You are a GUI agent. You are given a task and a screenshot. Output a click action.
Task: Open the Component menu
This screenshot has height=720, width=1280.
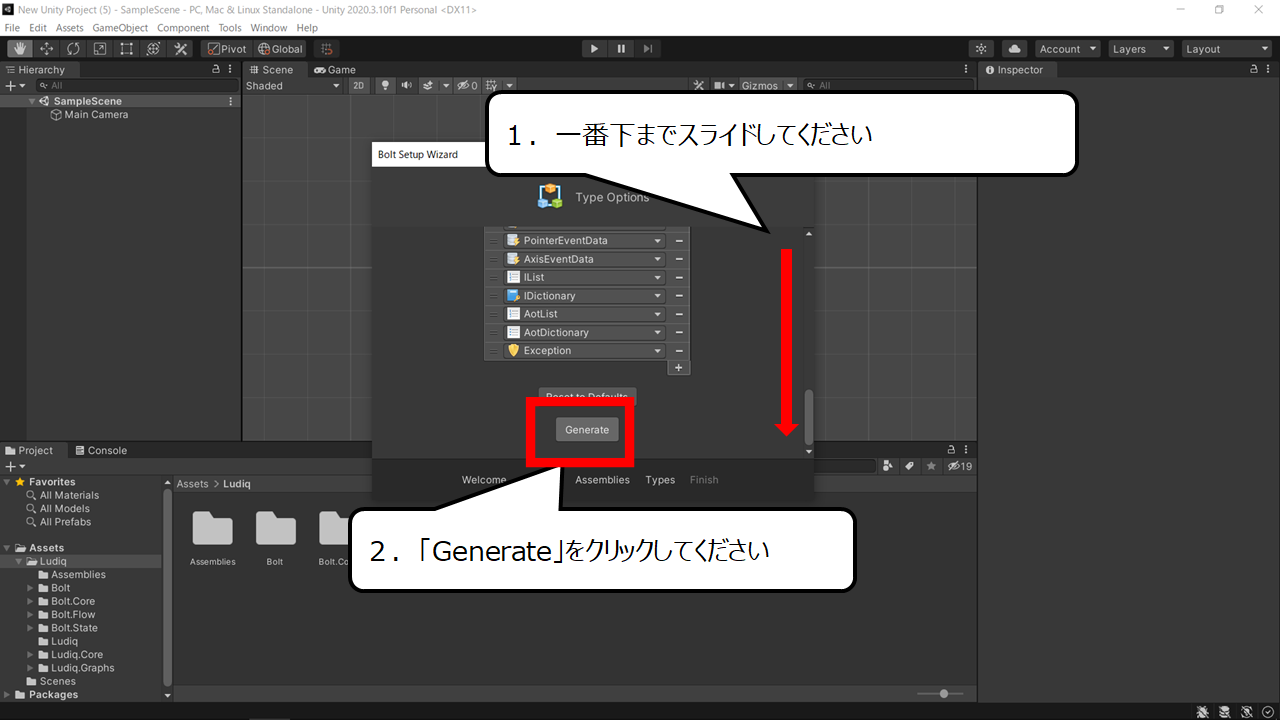(x=183, y=28)
